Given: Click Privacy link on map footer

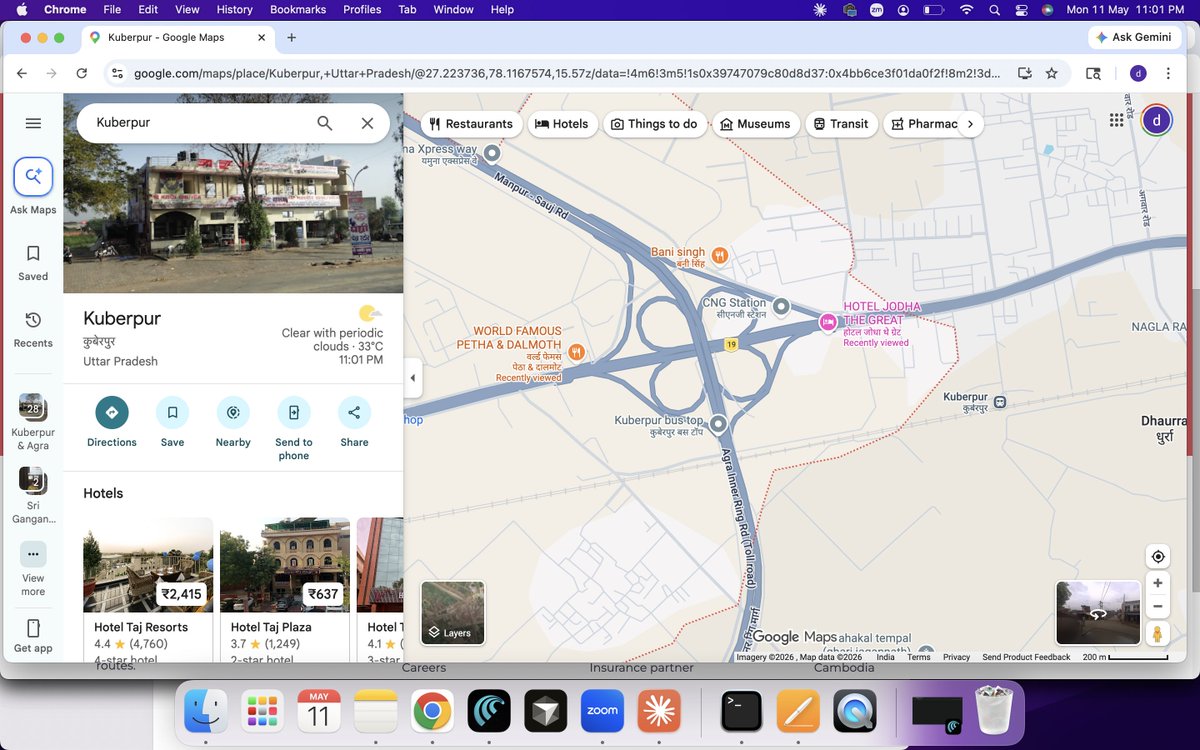Looking at the screenshot, I should 956,657.
